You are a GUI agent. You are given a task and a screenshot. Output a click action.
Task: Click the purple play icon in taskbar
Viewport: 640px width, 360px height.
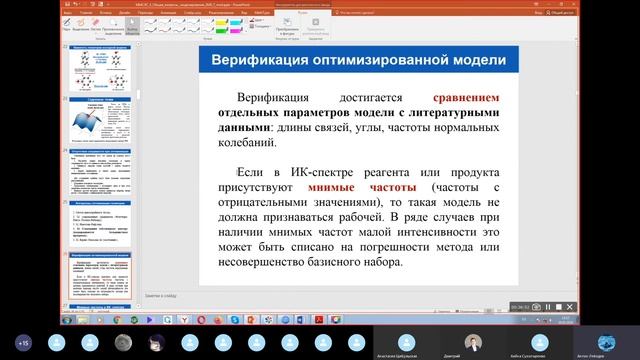149,320
